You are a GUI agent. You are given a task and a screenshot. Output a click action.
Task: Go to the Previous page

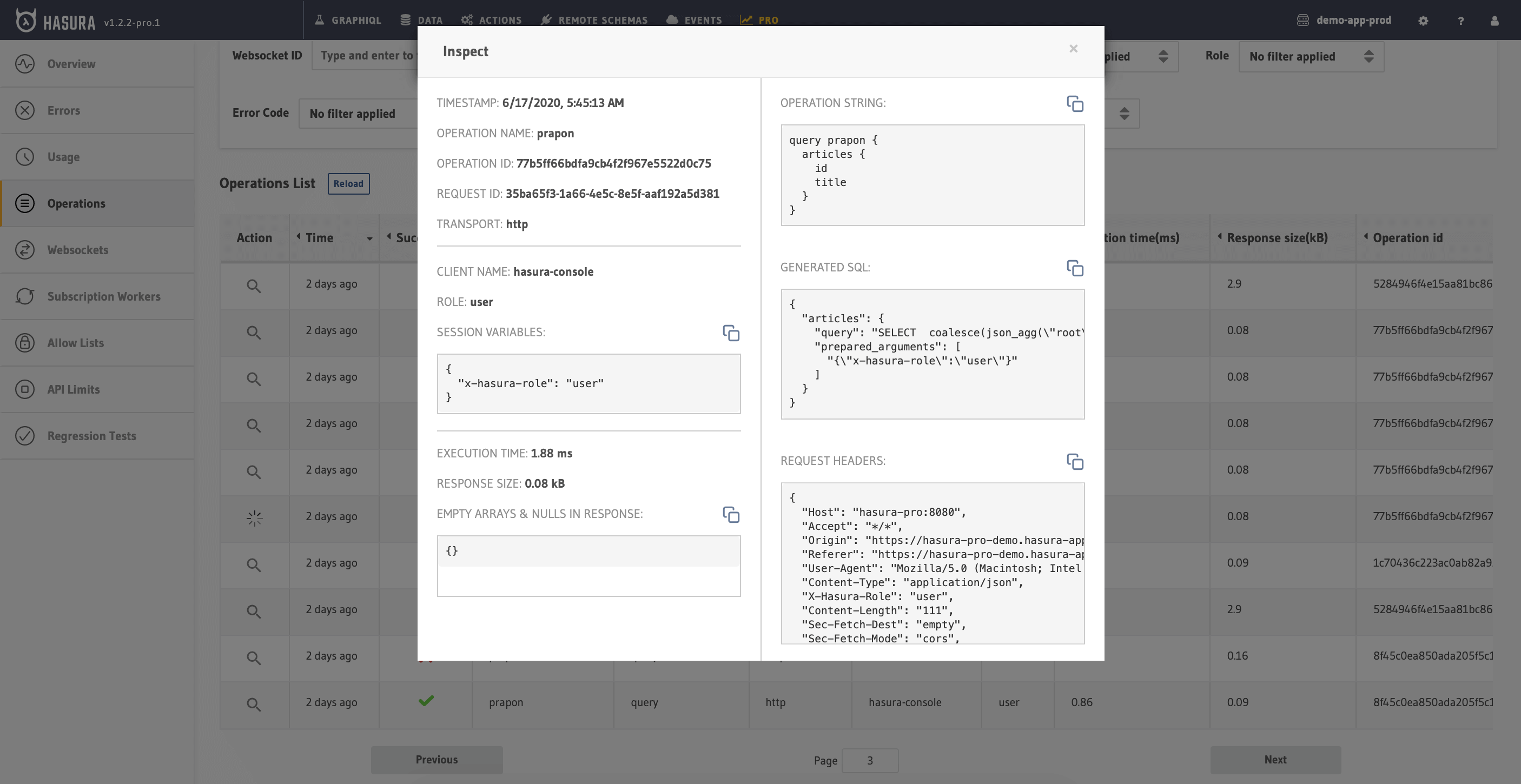[437, 760]
